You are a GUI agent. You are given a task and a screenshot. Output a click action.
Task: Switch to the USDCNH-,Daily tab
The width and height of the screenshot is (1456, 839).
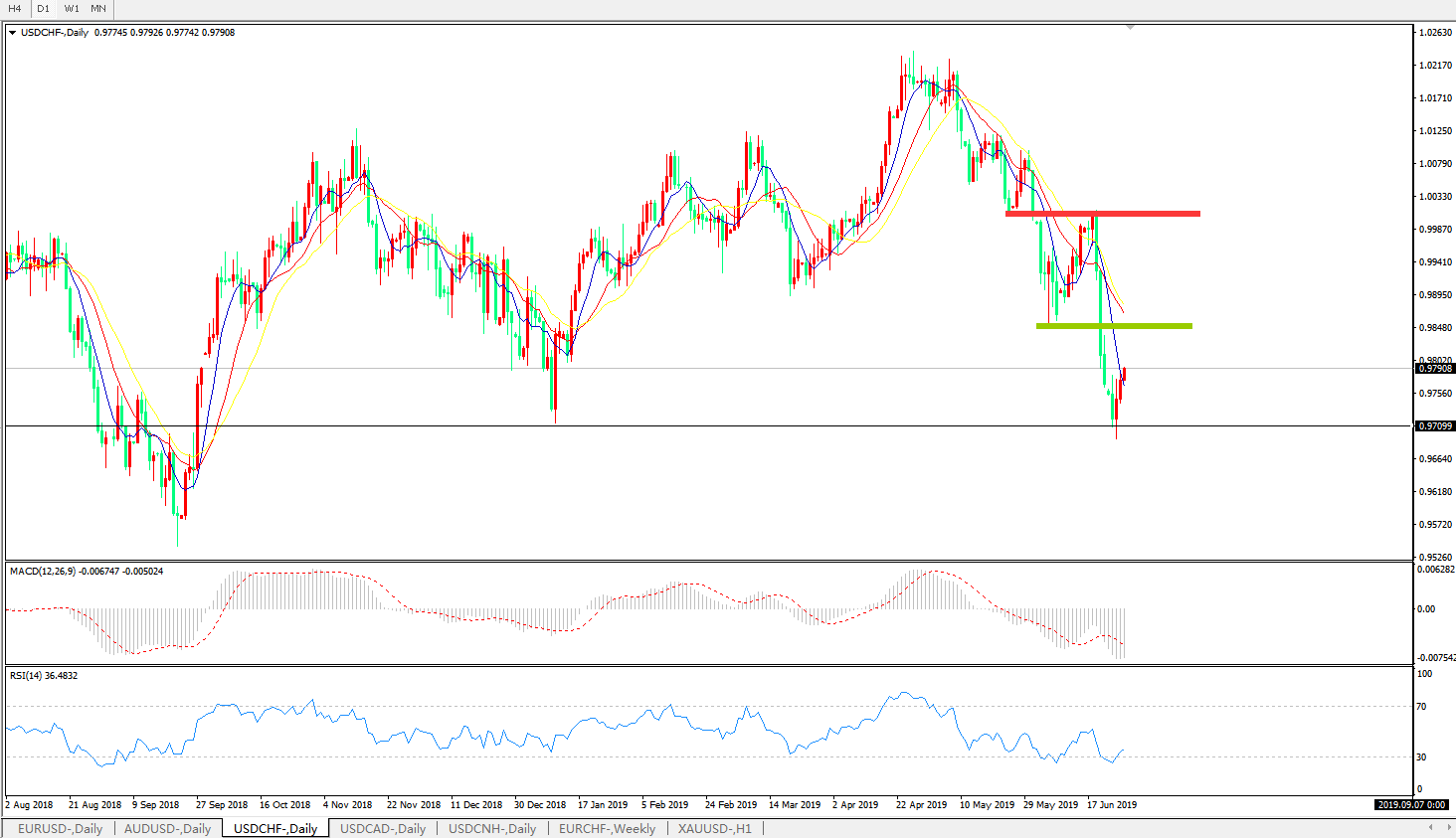point(492,828)
